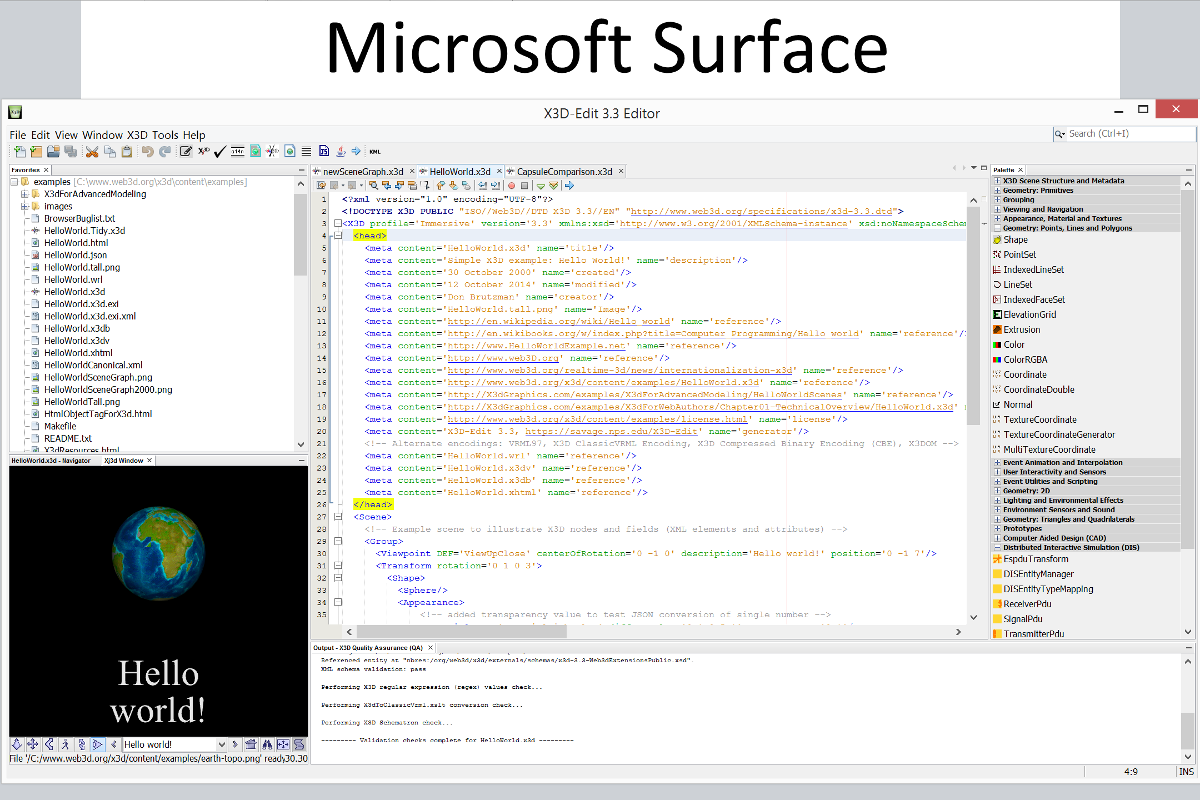The height and width of the screenshot is (800, 1200).
Task: Click the Save All toolbar icon
Action: point(71,152)
